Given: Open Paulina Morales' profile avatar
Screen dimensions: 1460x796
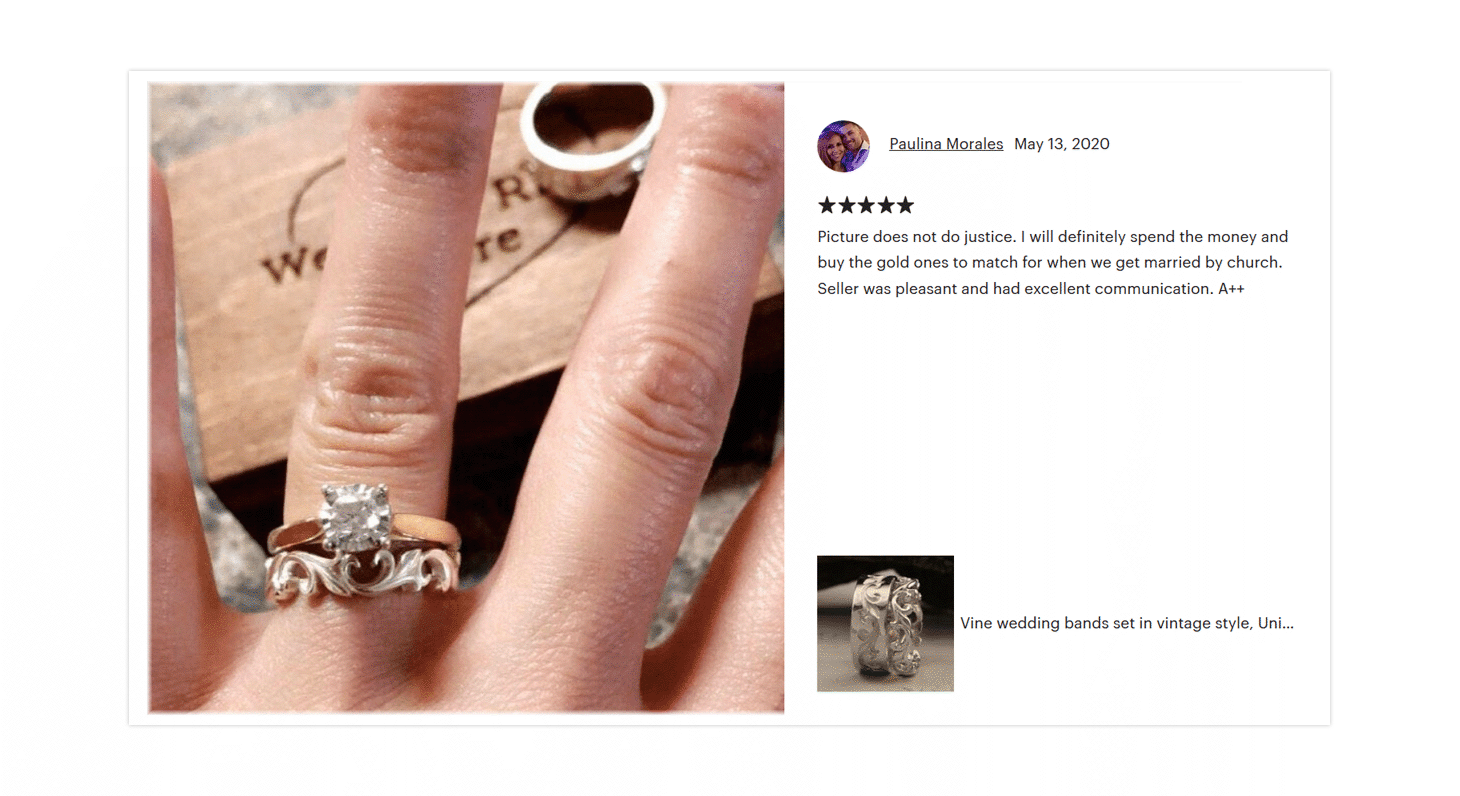Looking at the screenshot, I should point(843,146).
